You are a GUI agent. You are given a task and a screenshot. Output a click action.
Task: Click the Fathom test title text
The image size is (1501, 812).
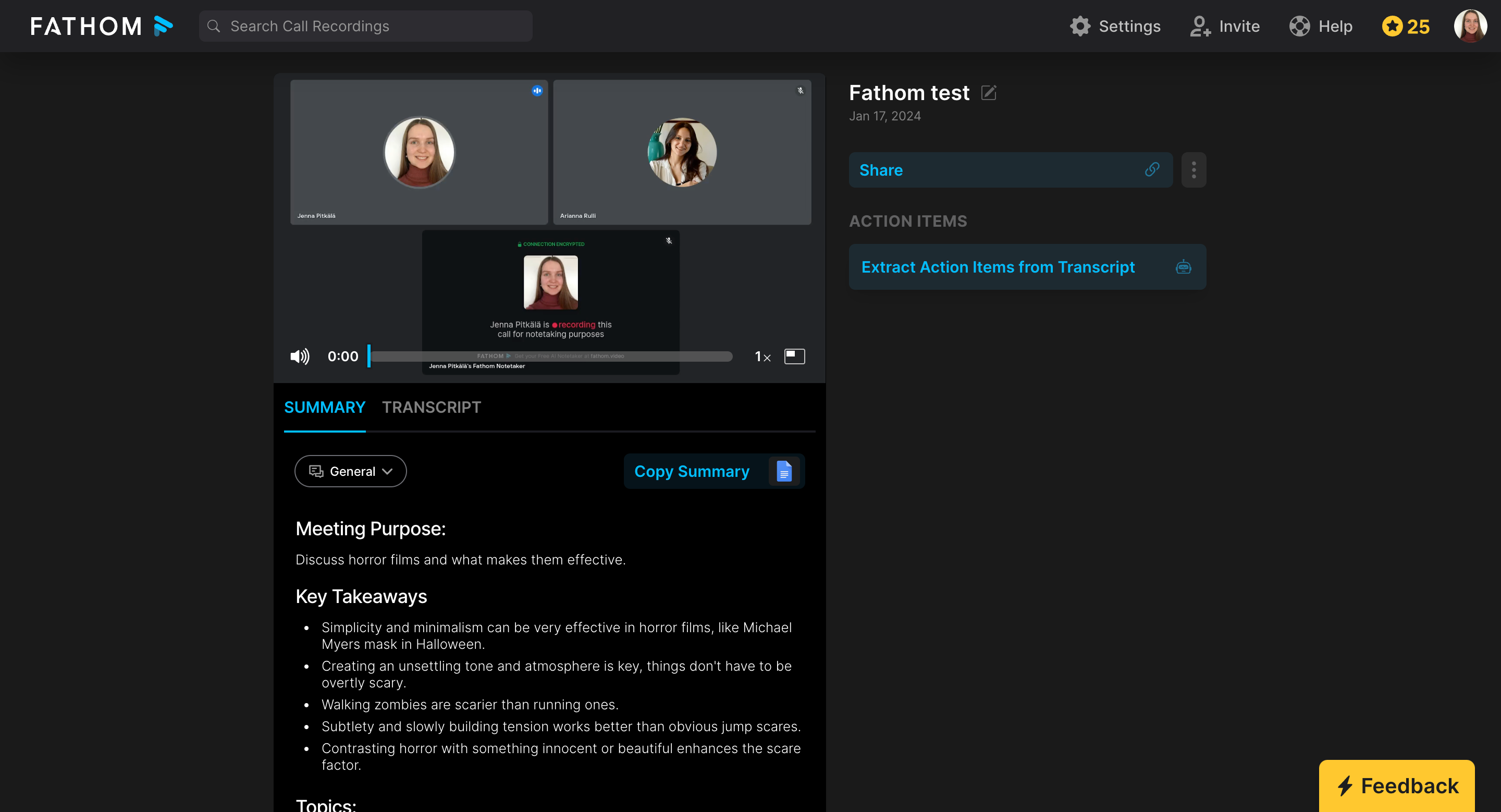coord(909,93)
